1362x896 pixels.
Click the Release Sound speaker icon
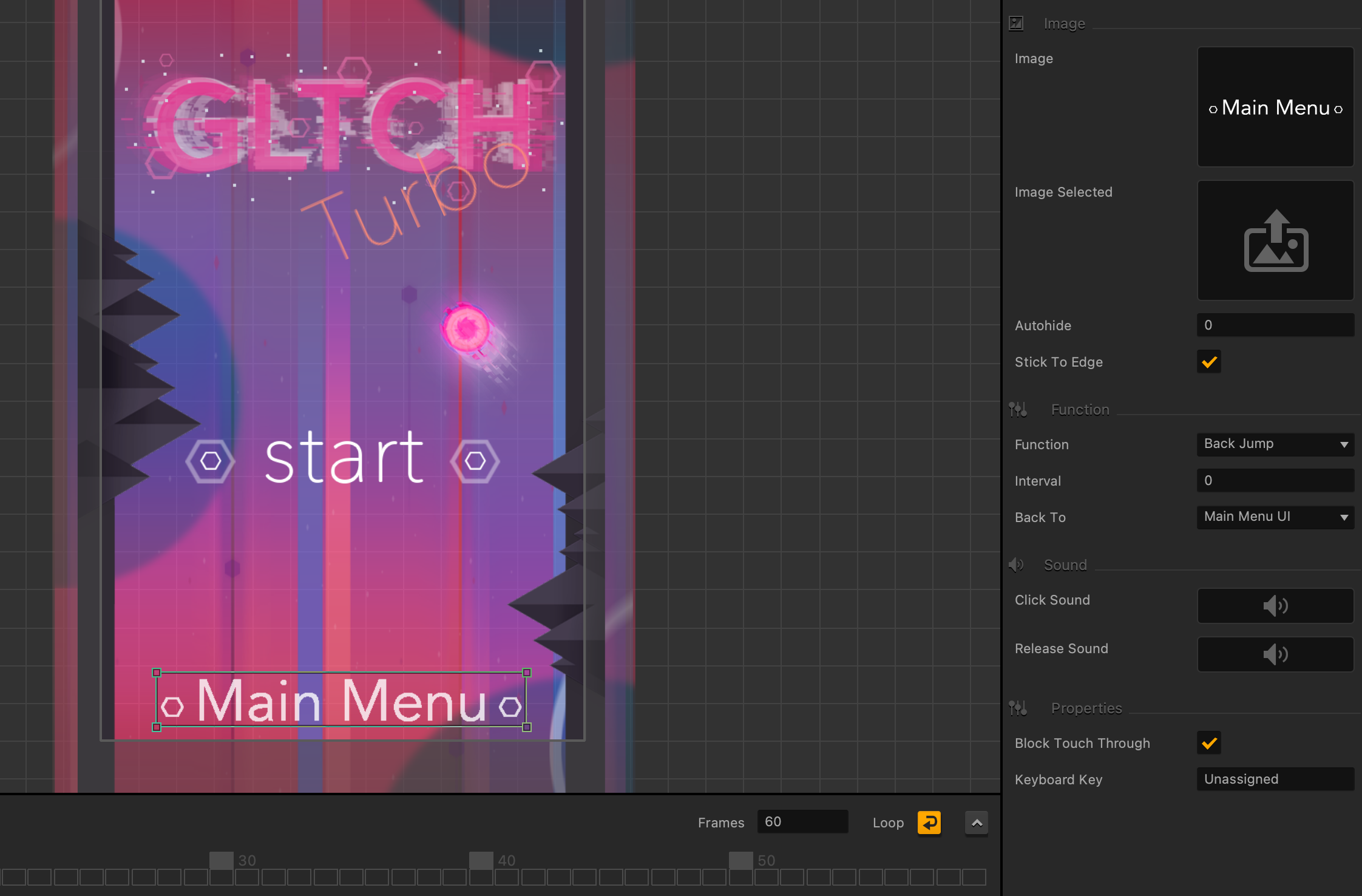click(1275, 654)
